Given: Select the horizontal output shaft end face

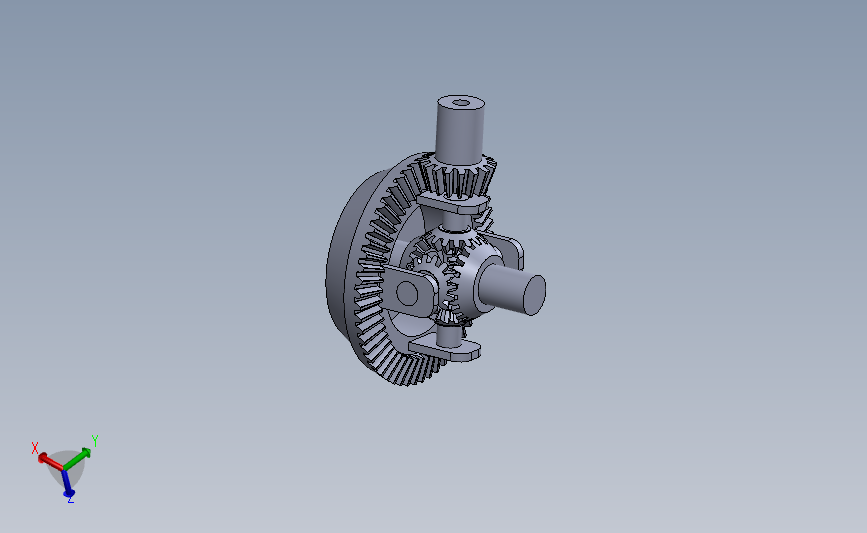Looking at the screenshot, I should point(534,295).
